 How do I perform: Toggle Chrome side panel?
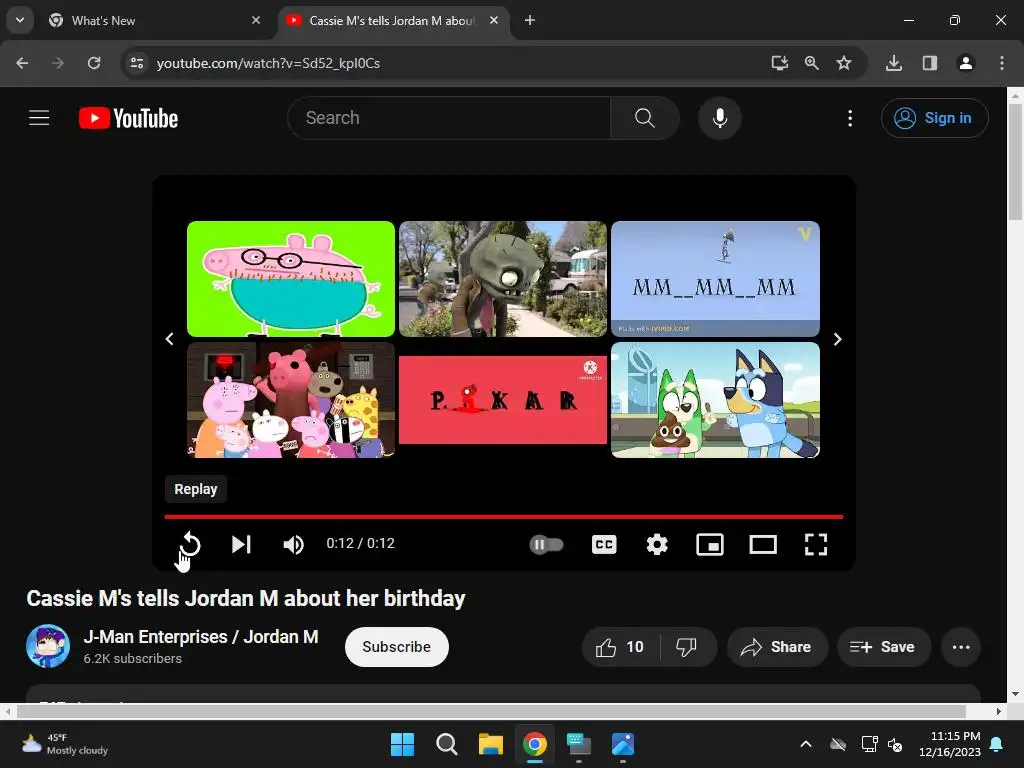(930, 63)
